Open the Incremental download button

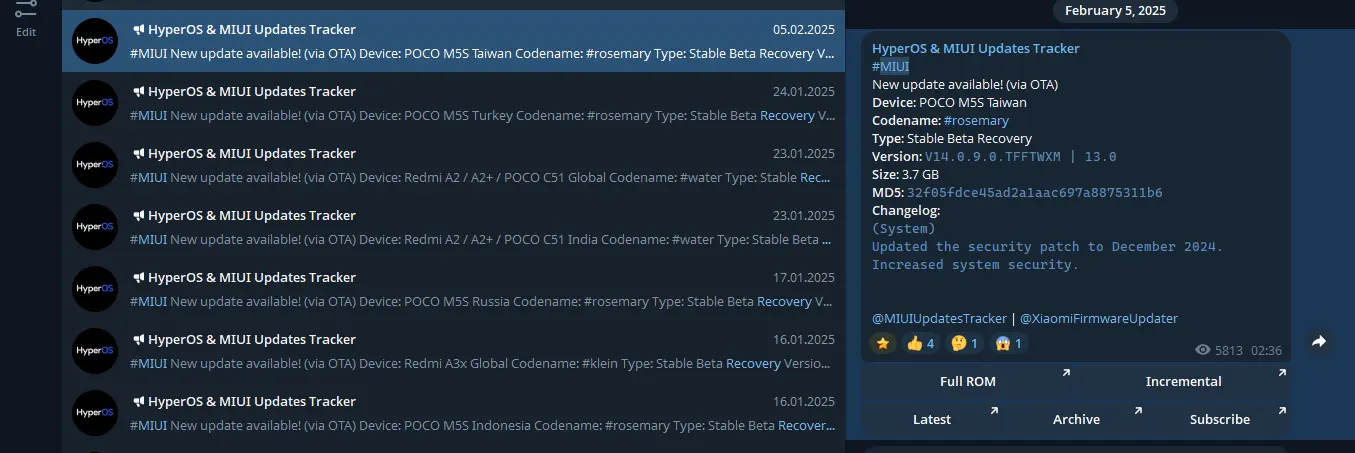pos(1183,381)
